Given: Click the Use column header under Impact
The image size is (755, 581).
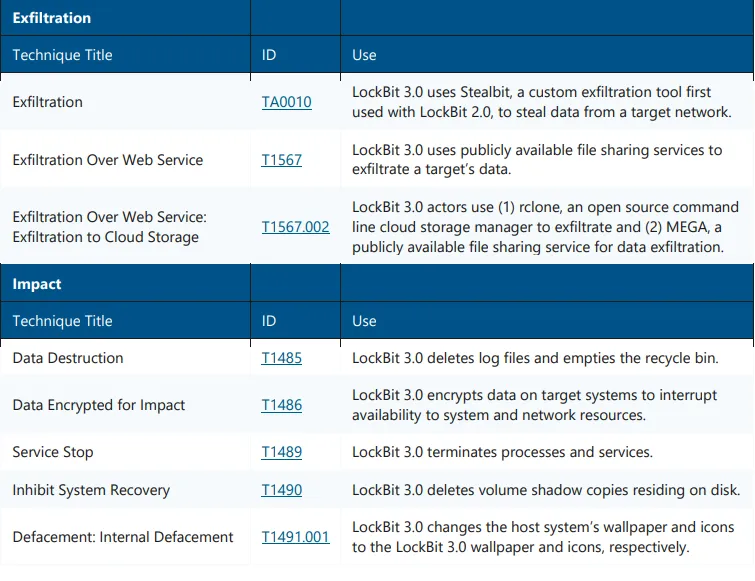Looking at the screenshot, I should click(364, 321).
